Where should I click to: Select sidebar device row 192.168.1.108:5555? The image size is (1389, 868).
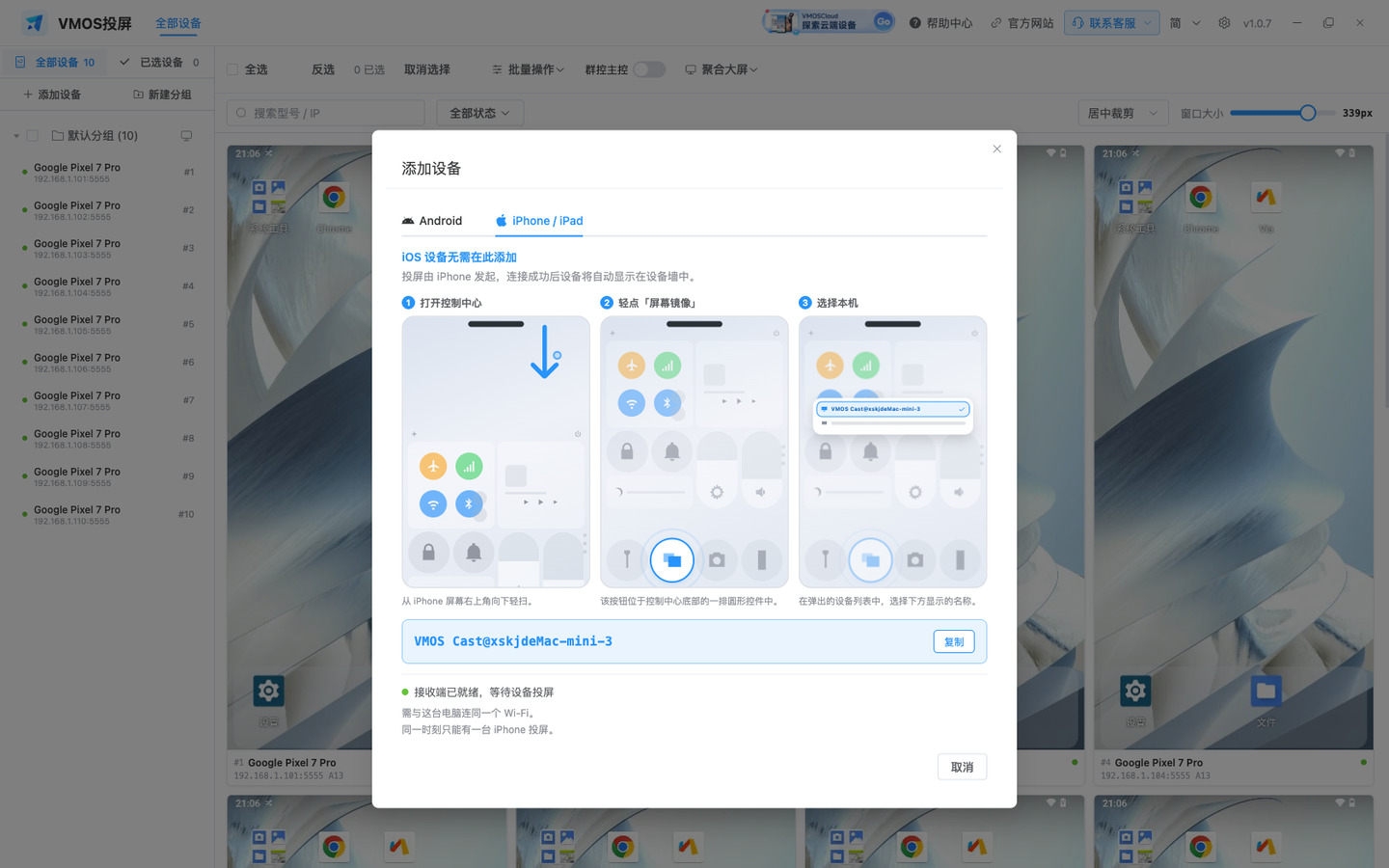(107, 439)
